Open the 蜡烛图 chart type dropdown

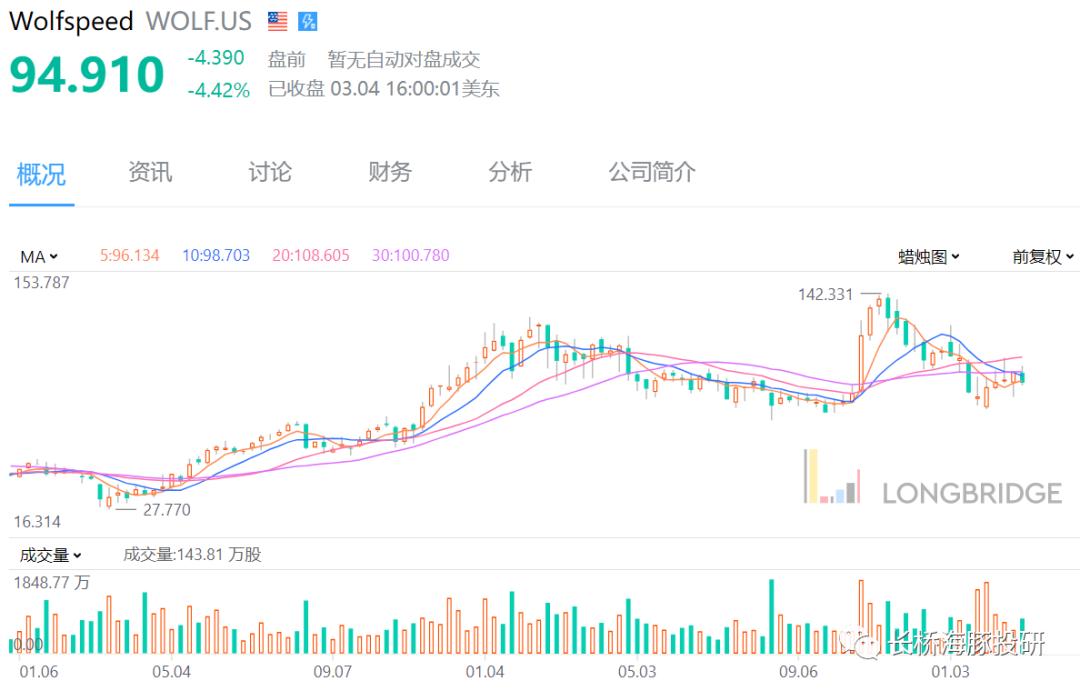pos(929,257)
